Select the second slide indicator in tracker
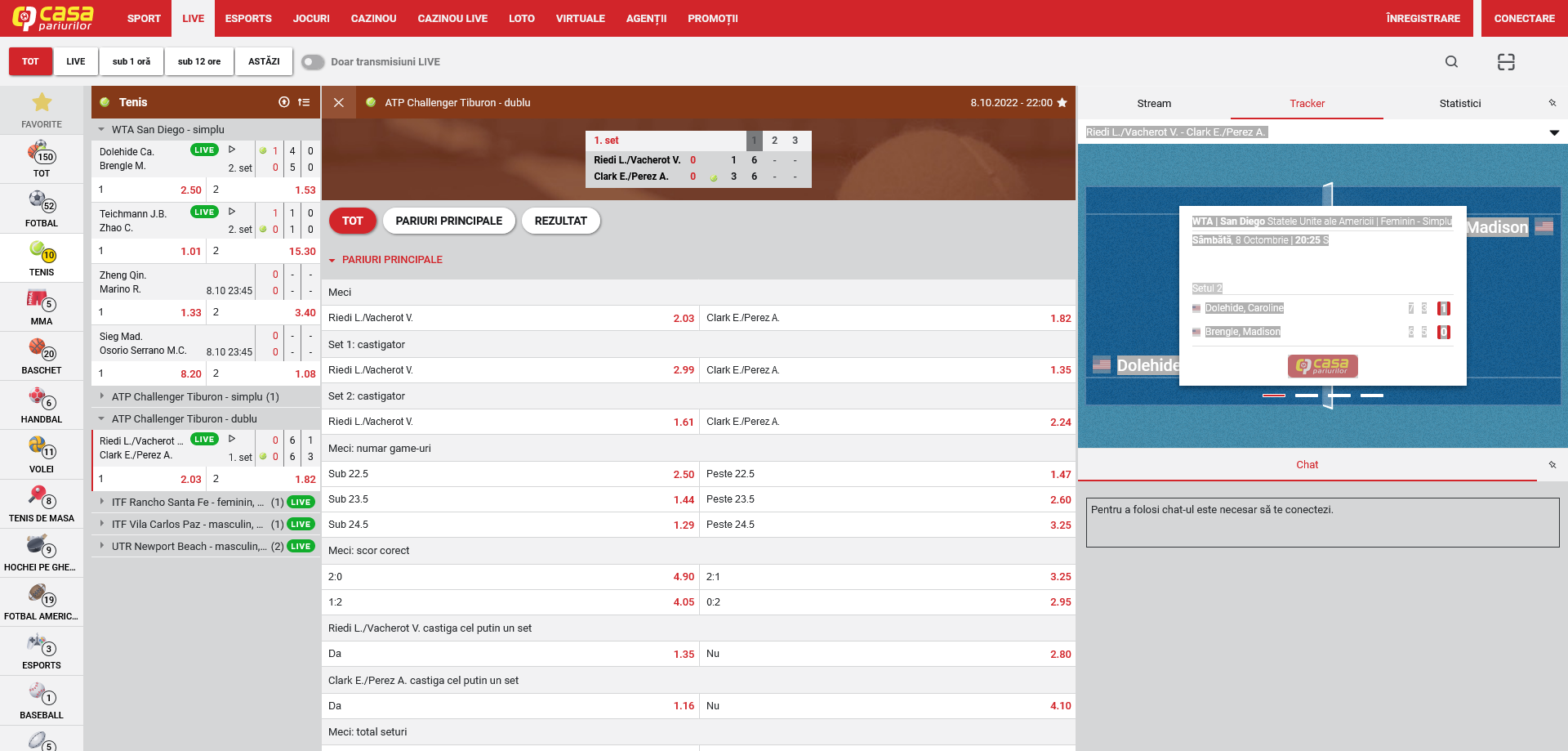Screen dimensions: 1568x751 click(1307, 396)
